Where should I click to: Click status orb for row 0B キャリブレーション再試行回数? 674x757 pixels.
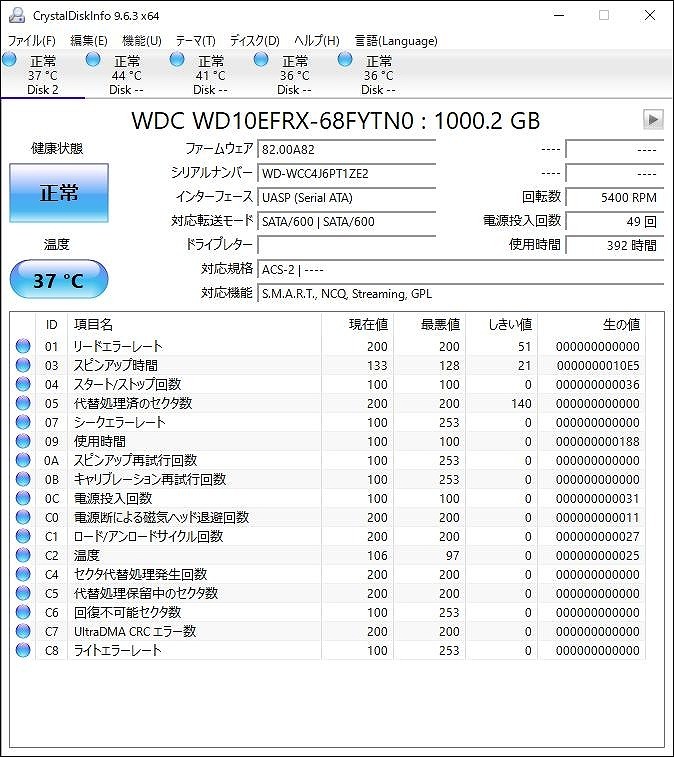(x=23, y=479)
